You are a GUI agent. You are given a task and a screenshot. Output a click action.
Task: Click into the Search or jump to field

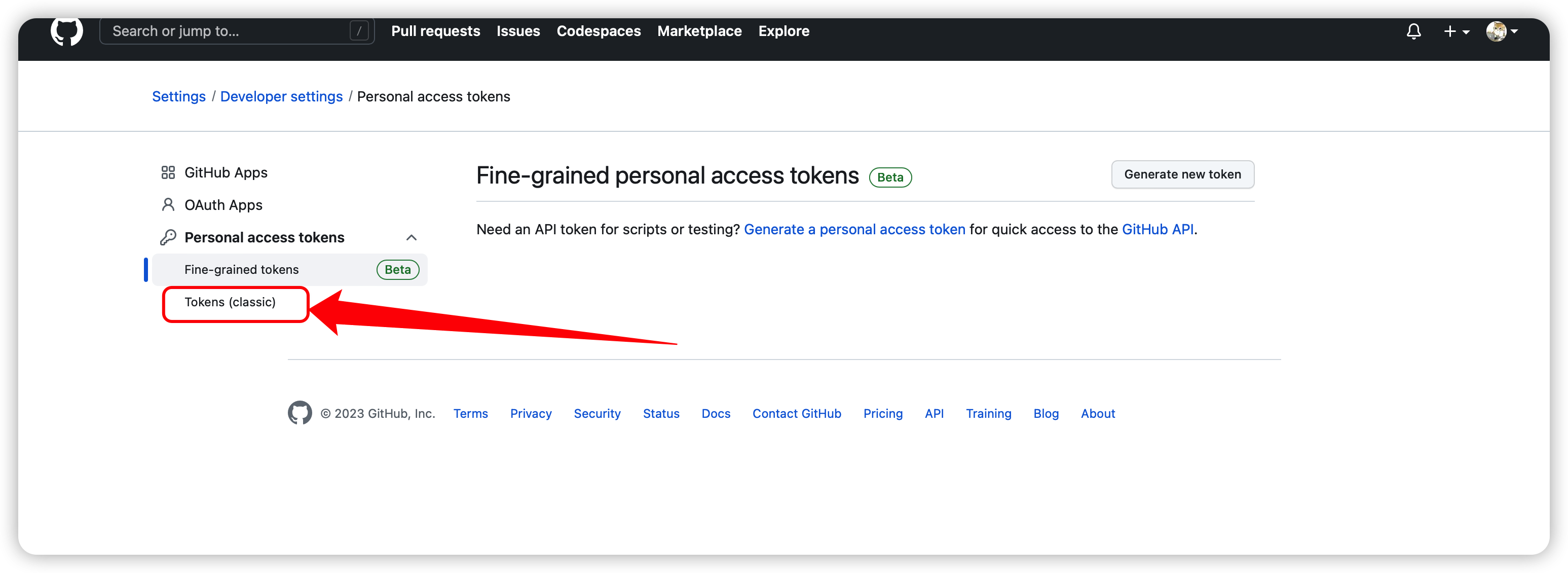coord(237,31)
